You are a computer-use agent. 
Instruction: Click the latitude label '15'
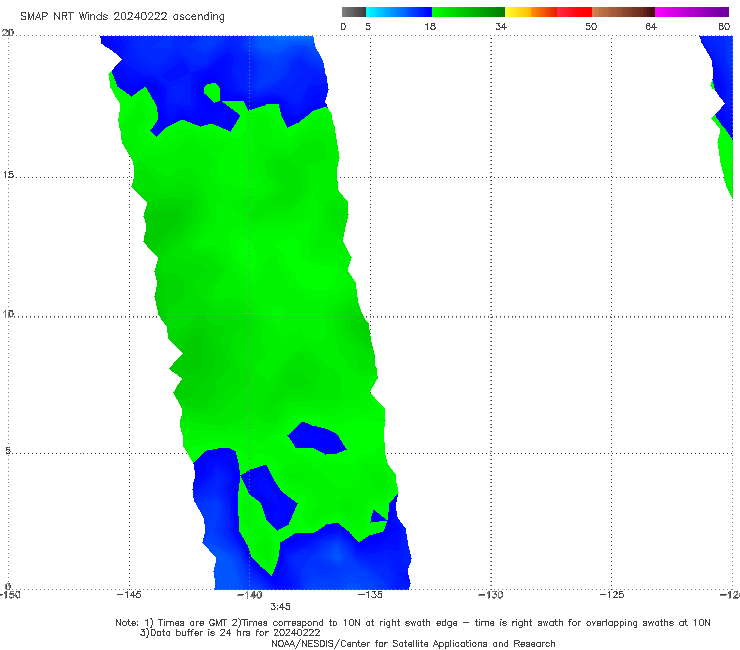pyautogui.click(x=8, y=175)
